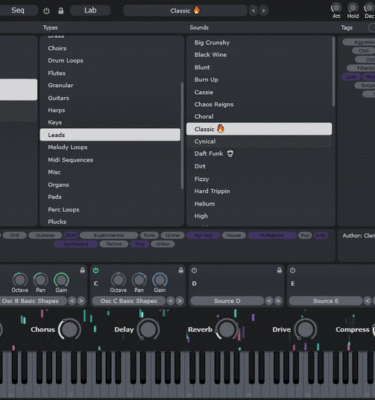
Task: Load the Chaos Reigns sound
Action: (259, 104)
